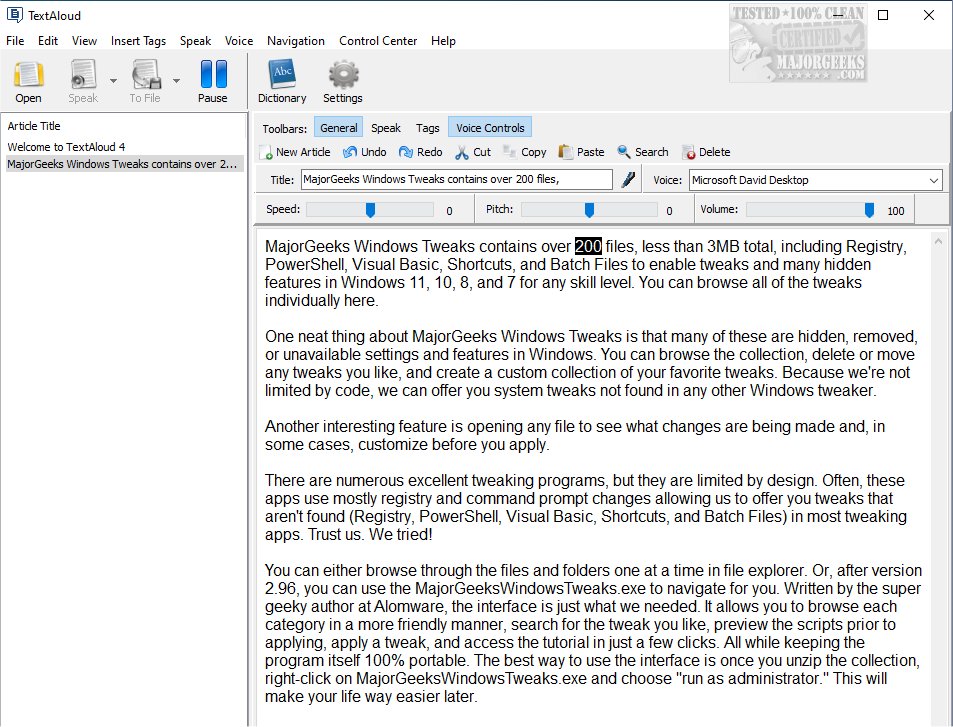Click the Speed slider handle
Viewport: 953px width, 727px height.
click(x=370, y=210)
